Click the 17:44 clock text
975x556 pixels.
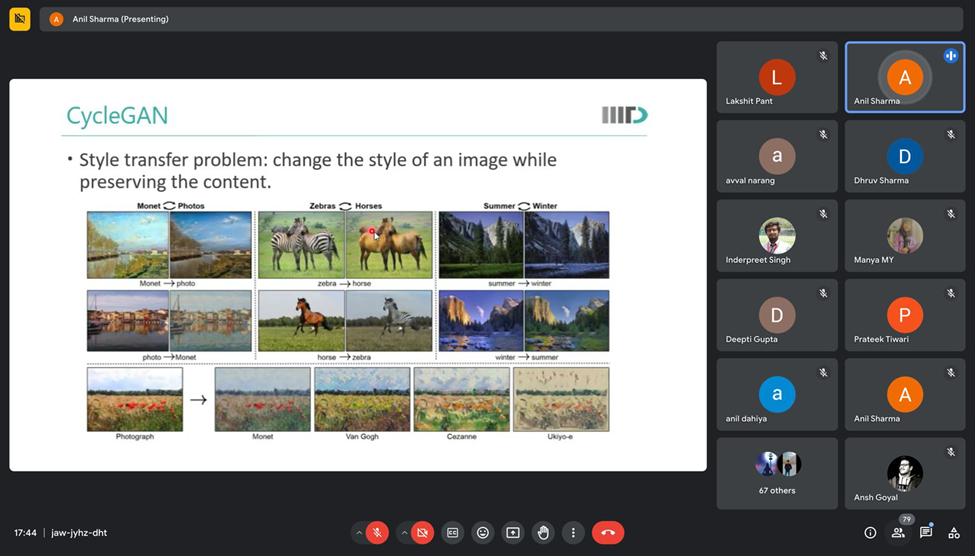[x=25, y=533]
